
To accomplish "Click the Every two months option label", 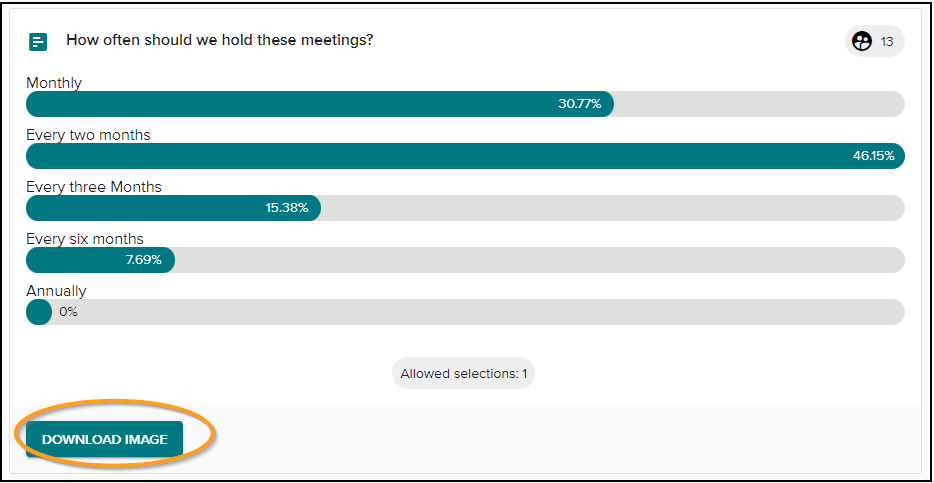I will [88, 135].
